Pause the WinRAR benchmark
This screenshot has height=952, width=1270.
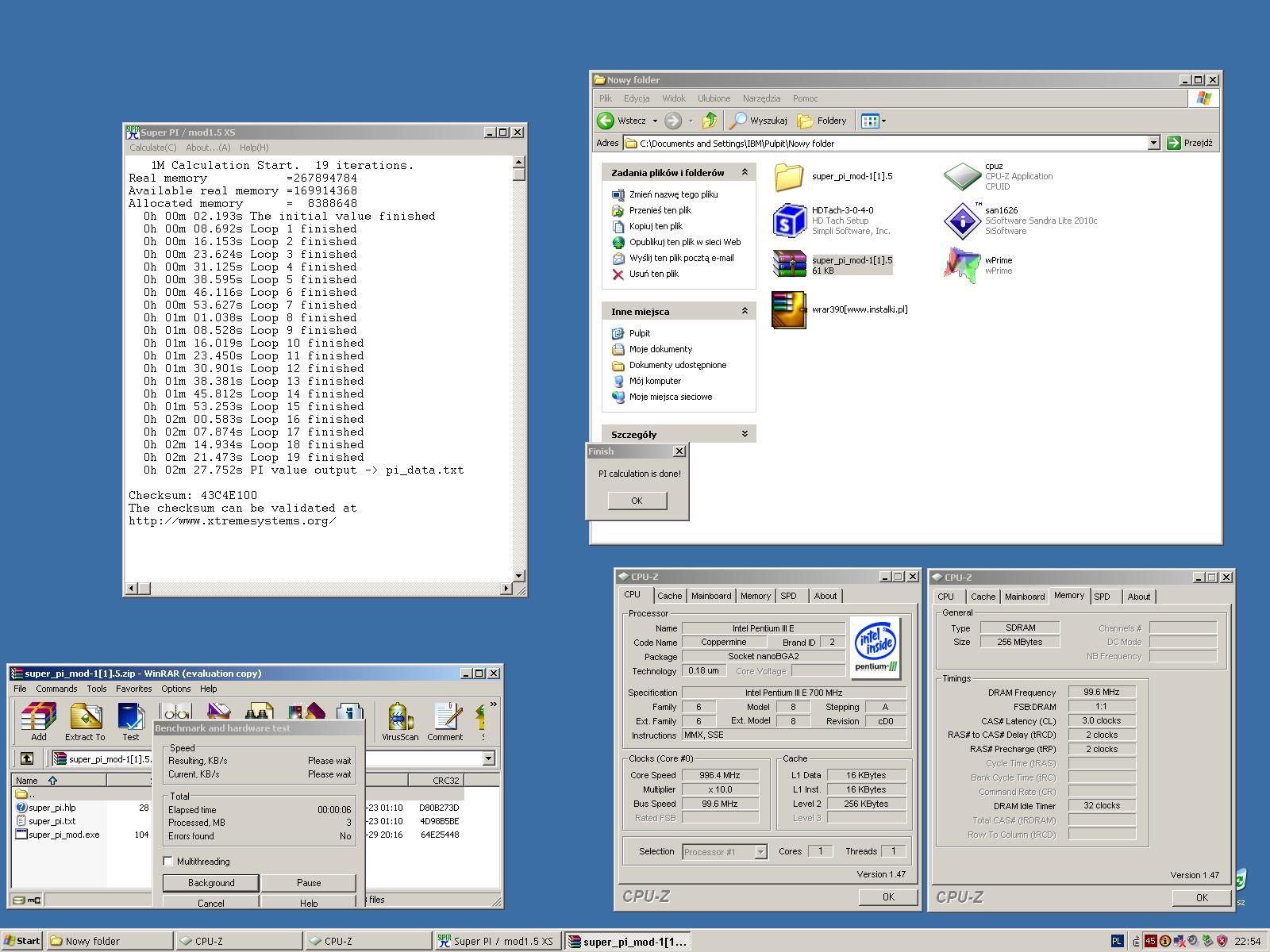(x=309, y=883)
